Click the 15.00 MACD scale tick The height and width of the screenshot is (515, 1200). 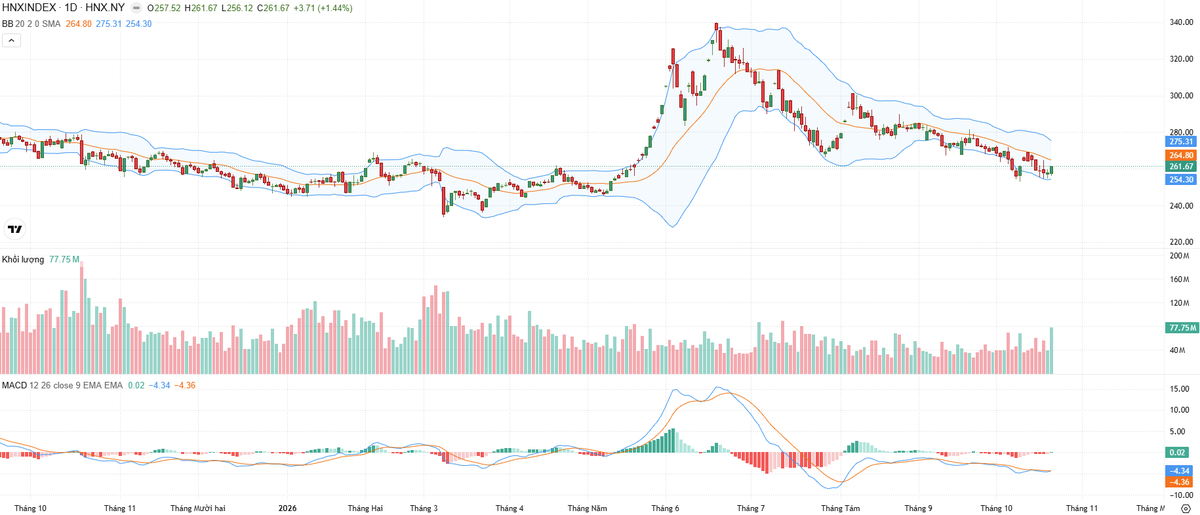tap(1182, 389)
